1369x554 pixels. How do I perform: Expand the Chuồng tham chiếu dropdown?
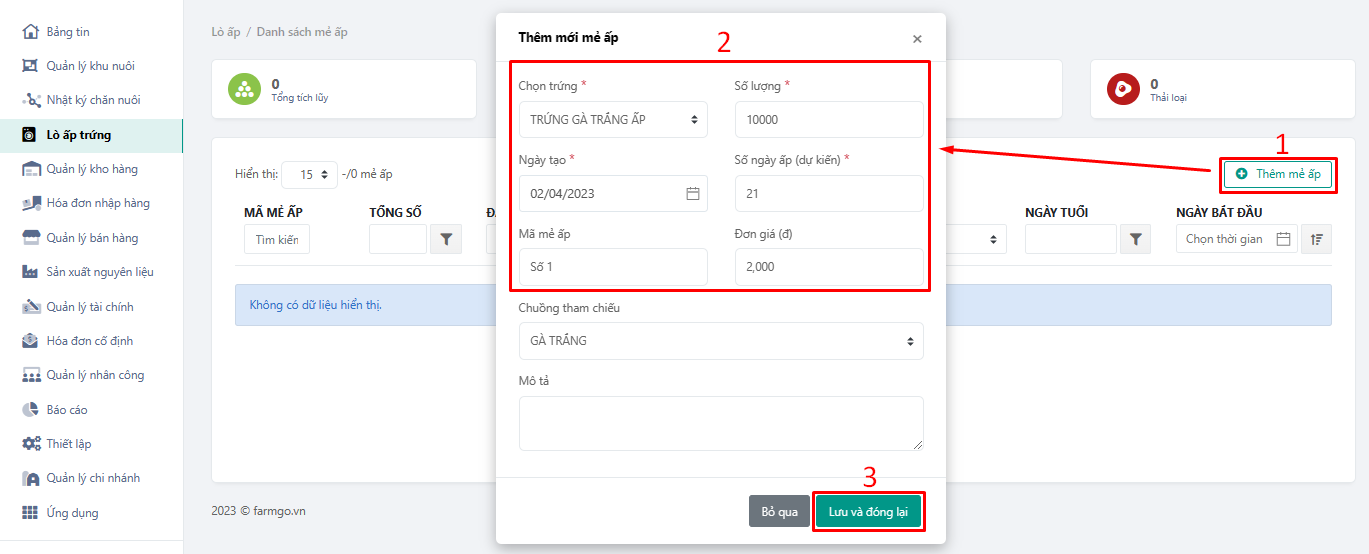[720, 341]
